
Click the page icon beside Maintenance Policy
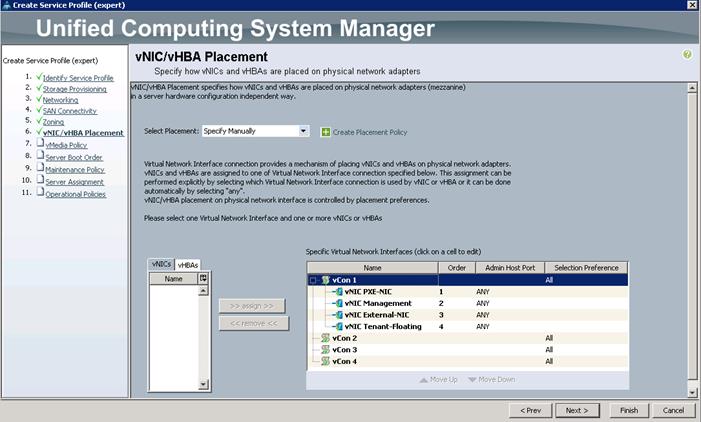tap(40, 168)
